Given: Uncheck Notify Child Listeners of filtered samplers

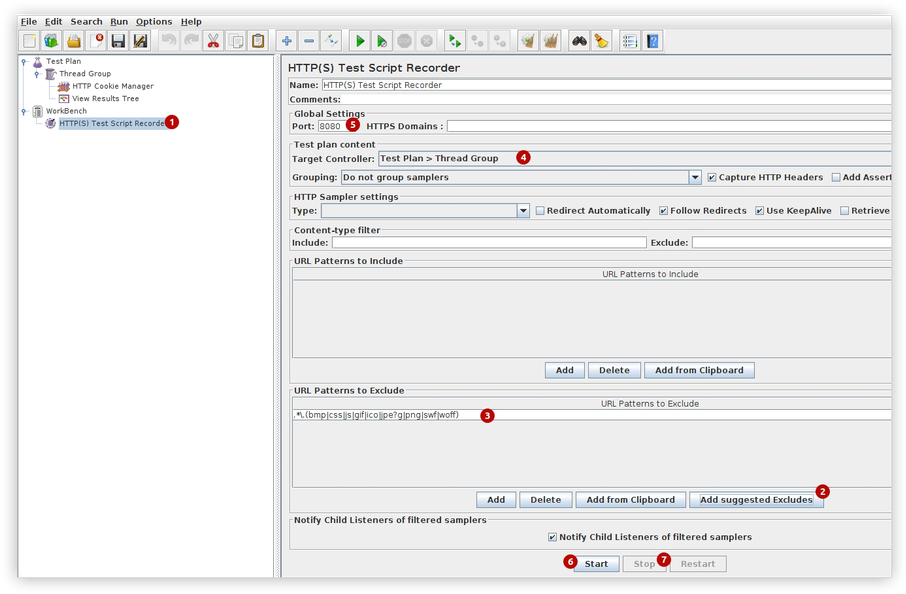Looking at the screenshot, I should pyautogui.click(x=550, y=536).
